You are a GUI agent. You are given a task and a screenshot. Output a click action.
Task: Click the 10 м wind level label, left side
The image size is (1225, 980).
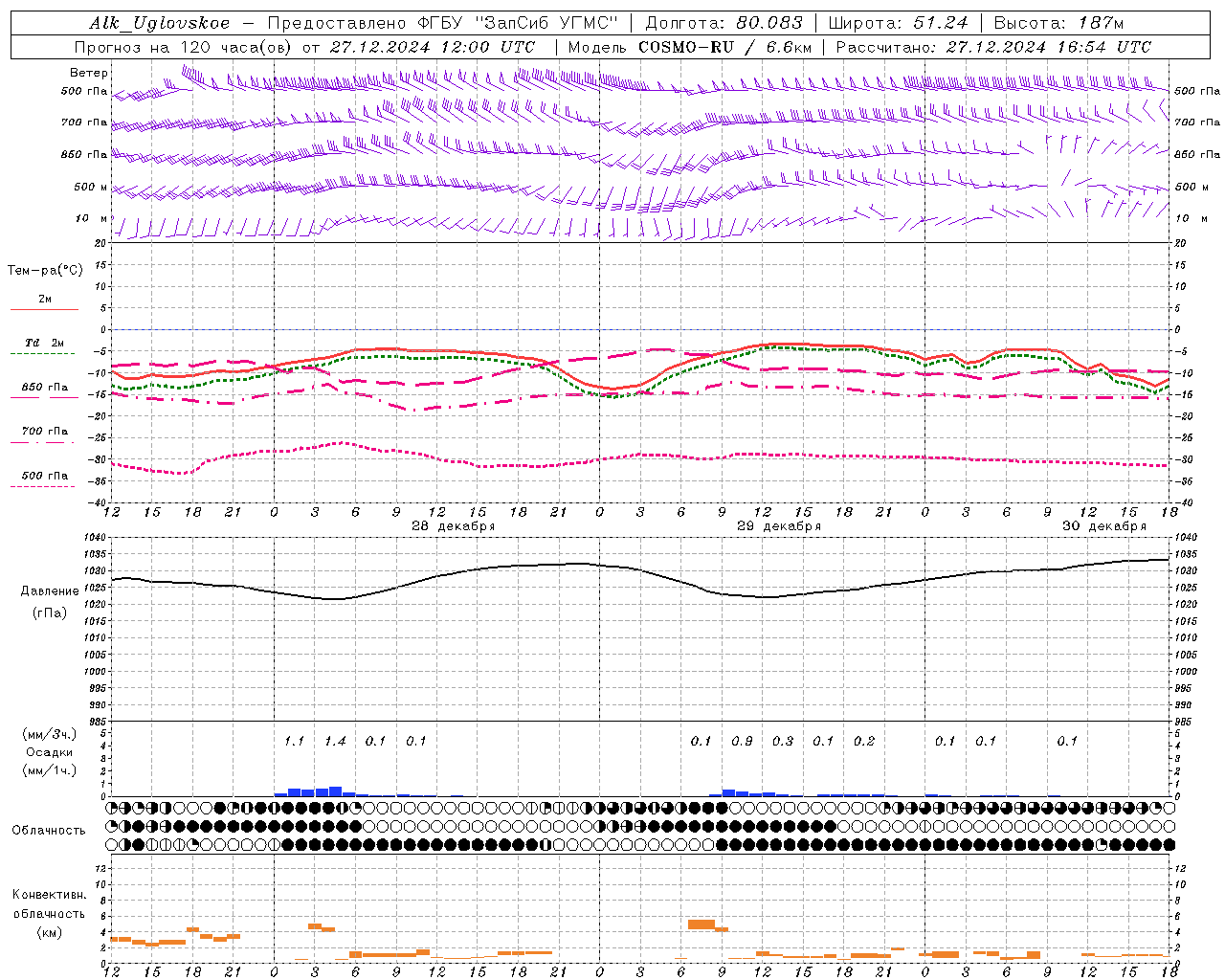[x=92, y=218]
